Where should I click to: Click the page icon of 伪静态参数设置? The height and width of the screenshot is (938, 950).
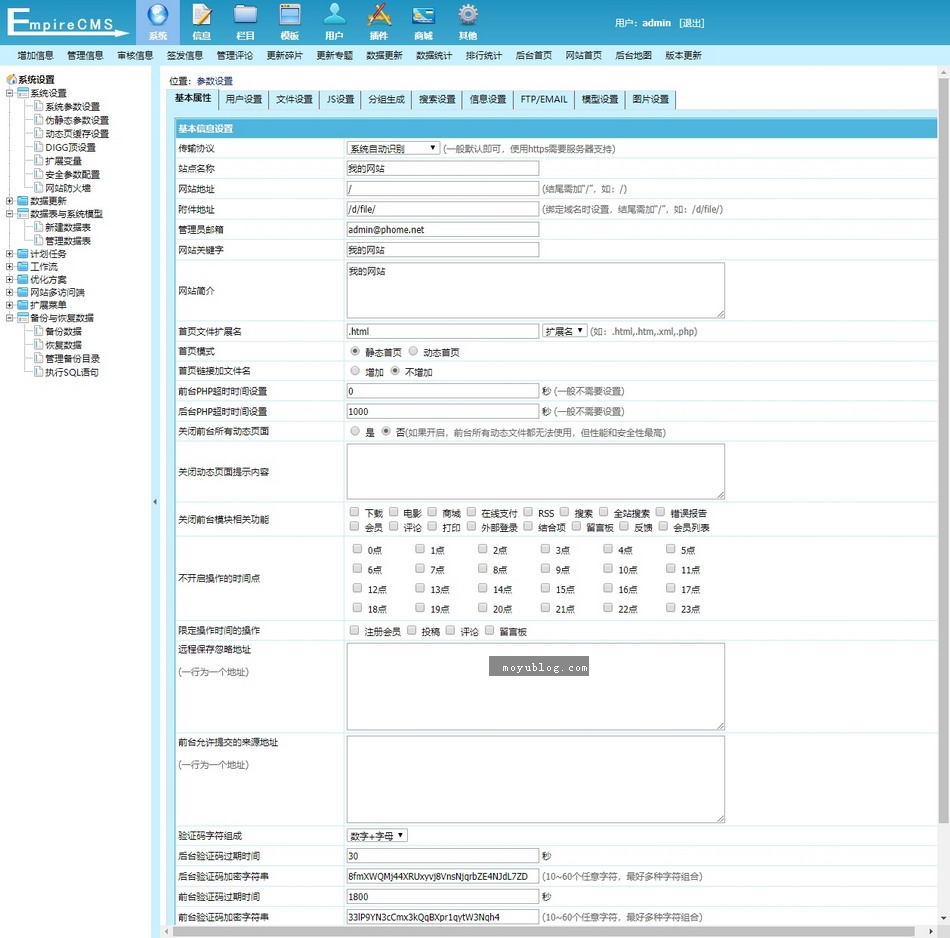tap(39, 119)
